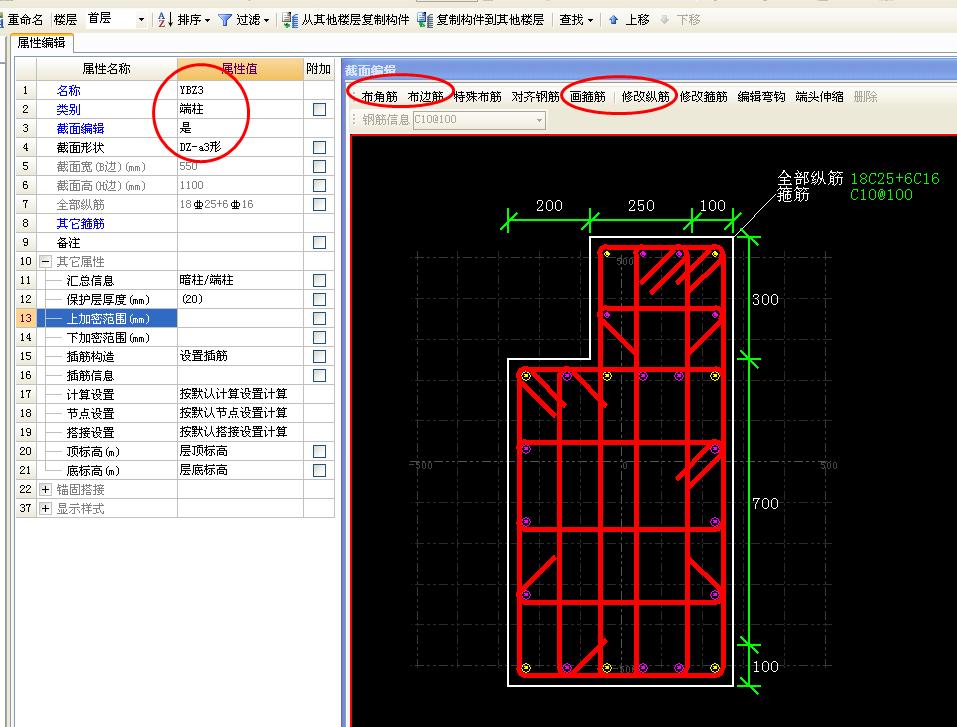Viewport: 957px width, 727px height.
Task: Select the 特殊布筋 tool
Action: pyautogui.click(x=477, y=96)
